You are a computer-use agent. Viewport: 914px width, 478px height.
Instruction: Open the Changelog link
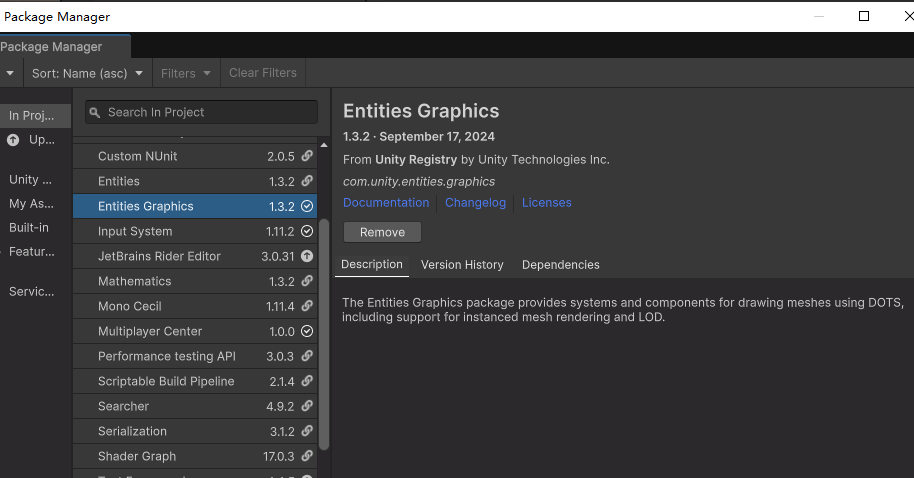[476, 203]
